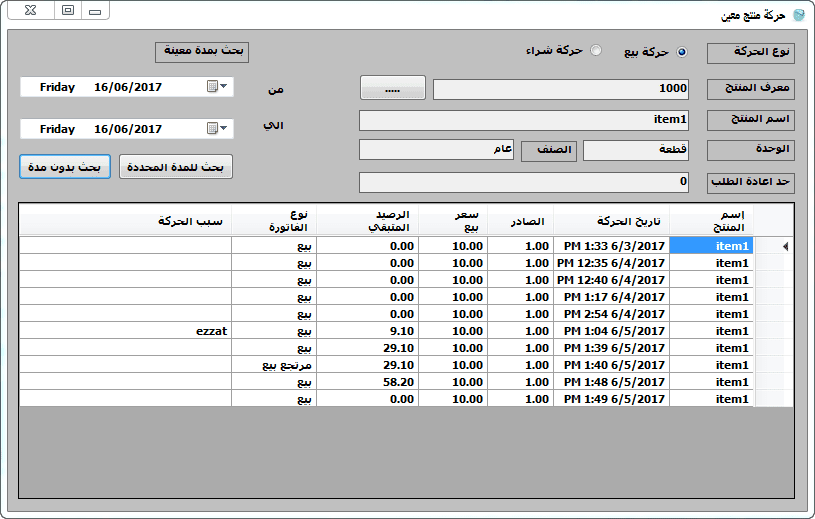Click the سعر بيع column header
815x519 pixels.
(x=453, y=221)
